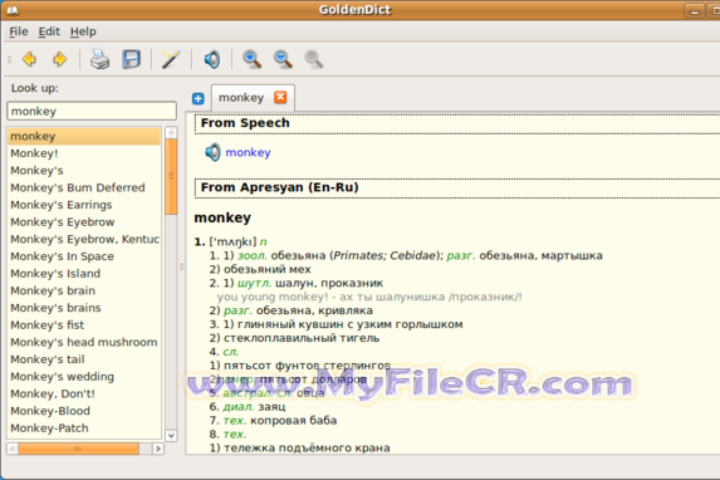720x480 pixels.
Task: Close the monkey tab
Action: 280,97
